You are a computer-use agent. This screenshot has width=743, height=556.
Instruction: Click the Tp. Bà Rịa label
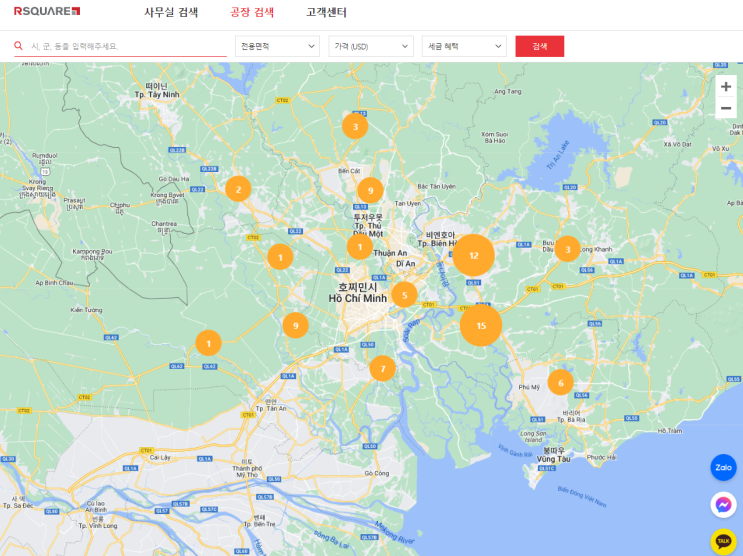571,419
